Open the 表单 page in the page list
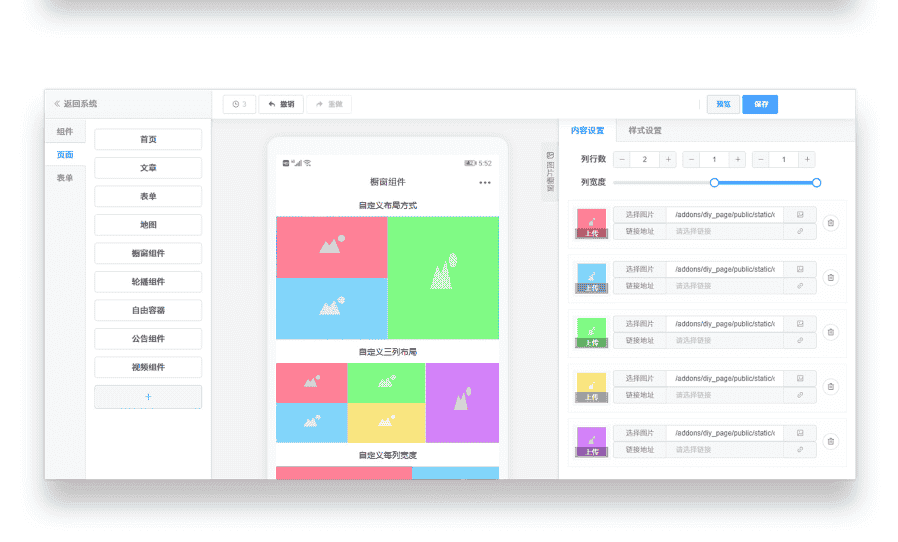The image size is (898, 542). (148, 196)
